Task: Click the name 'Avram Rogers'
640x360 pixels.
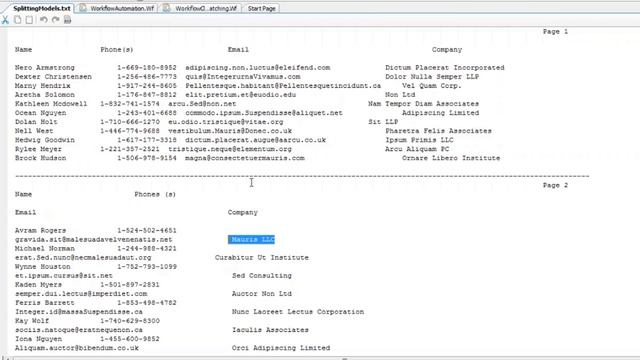Action: click(x=40, y=231)
